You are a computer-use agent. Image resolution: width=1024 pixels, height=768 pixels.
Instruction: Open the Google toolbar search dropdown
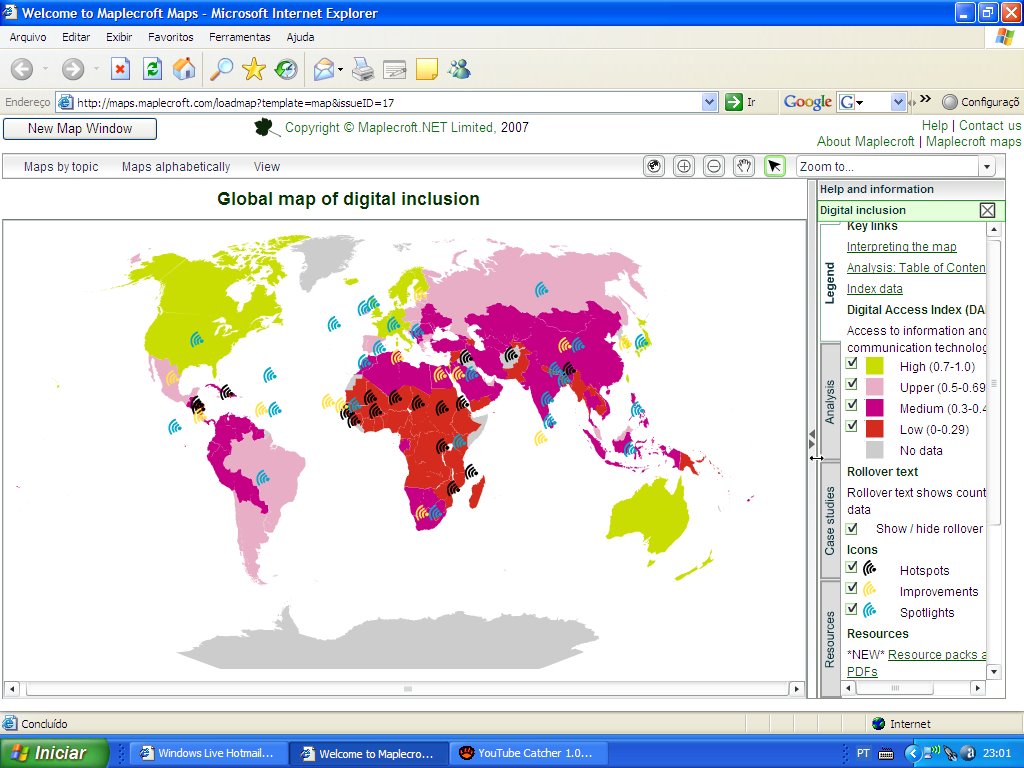point(898,102)
